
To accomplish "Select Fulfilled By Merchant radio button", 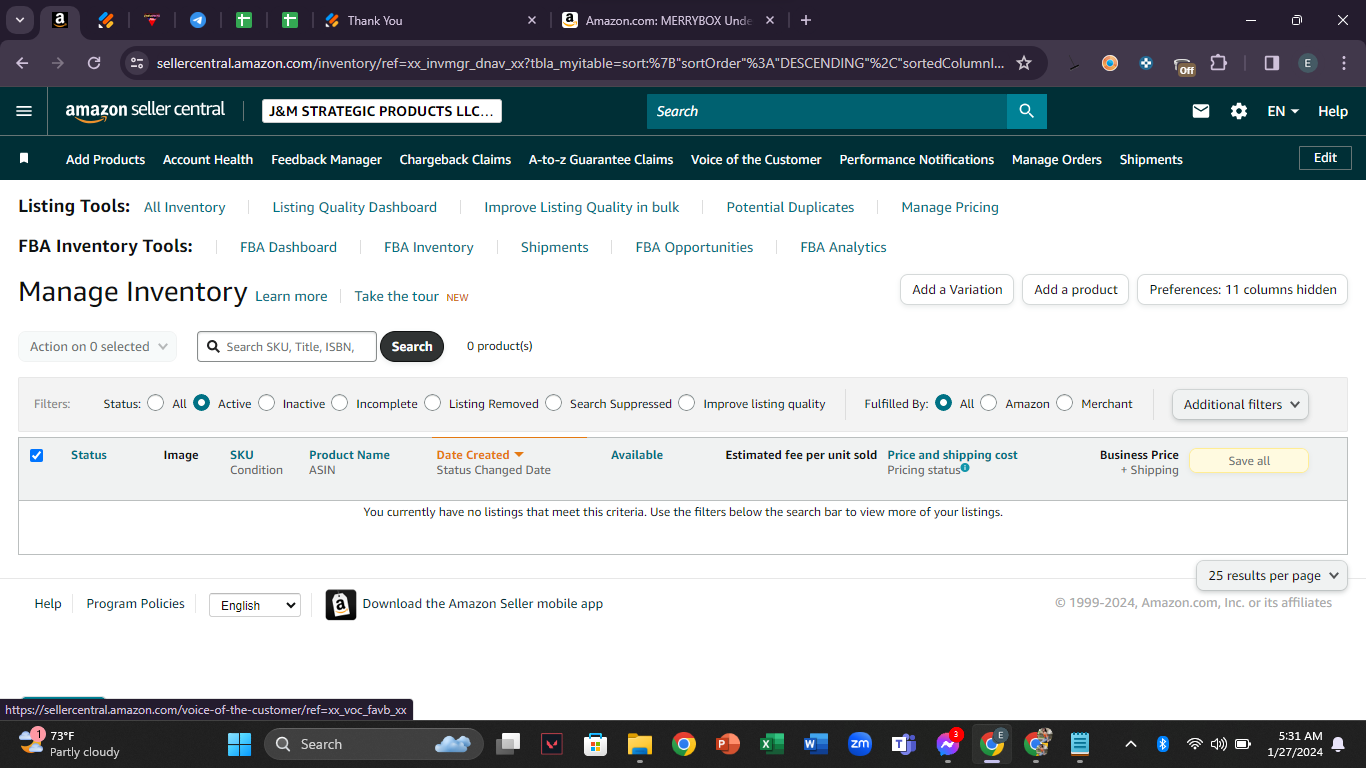I will pos(1064,403).
